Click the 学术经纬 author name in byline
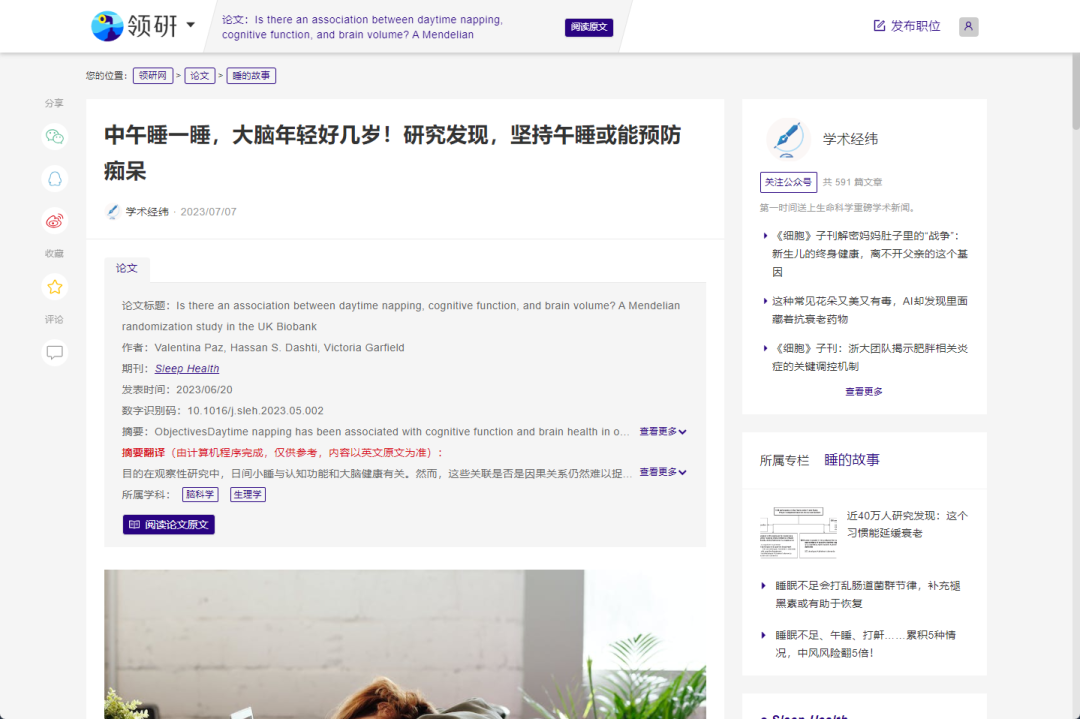The width and height of the screenshot is (1080, 719). click(x=147, y=212)
